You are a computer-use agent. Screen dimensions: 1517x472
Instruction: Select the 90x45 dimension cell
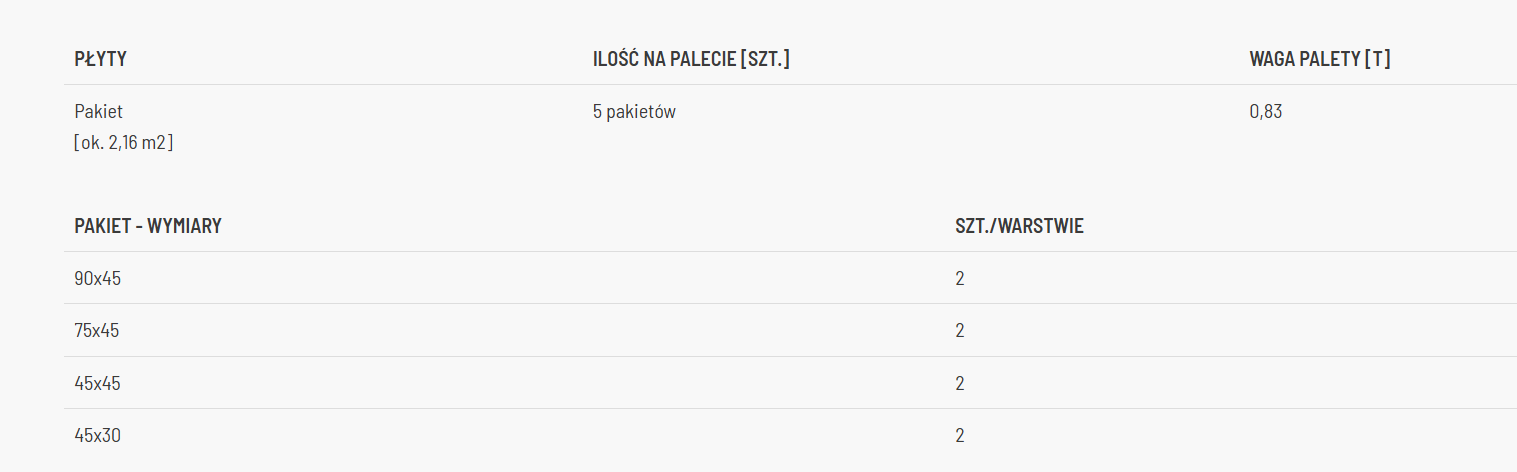97,278
